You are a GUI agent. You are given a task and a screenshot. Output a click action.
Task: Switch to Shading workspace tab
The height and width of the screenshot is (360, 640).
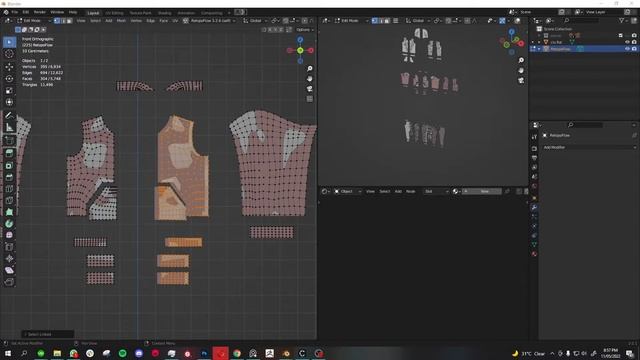[164, 13]
